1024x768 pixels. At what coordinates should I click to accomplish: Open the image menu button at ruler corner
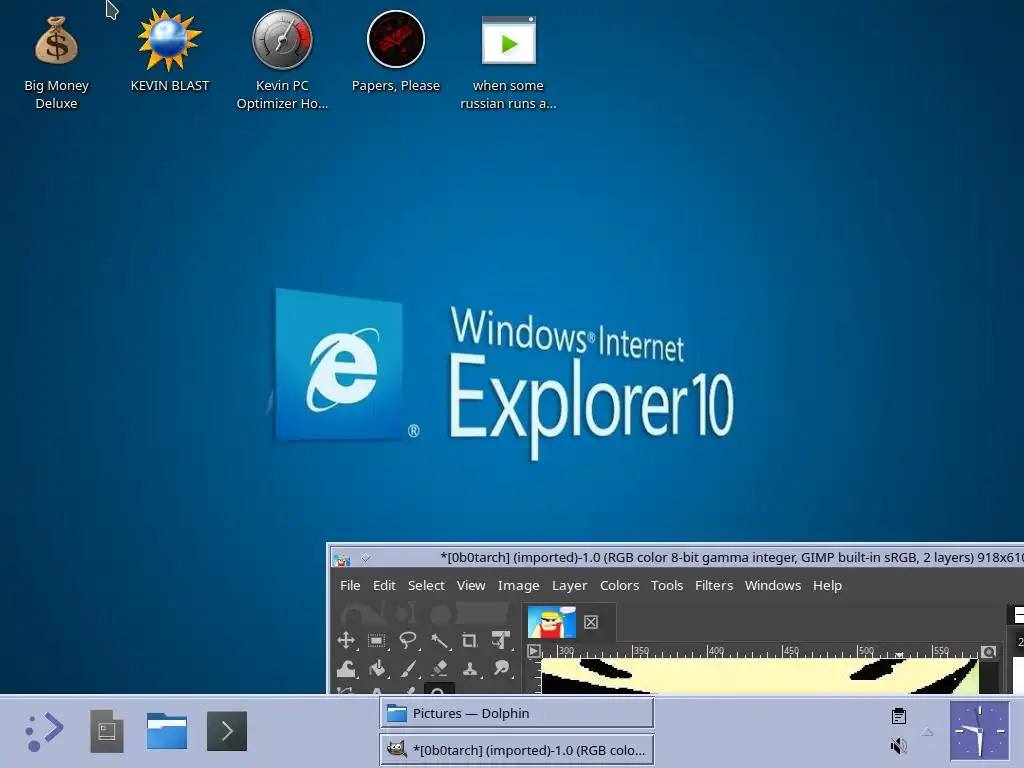(534, 651)
